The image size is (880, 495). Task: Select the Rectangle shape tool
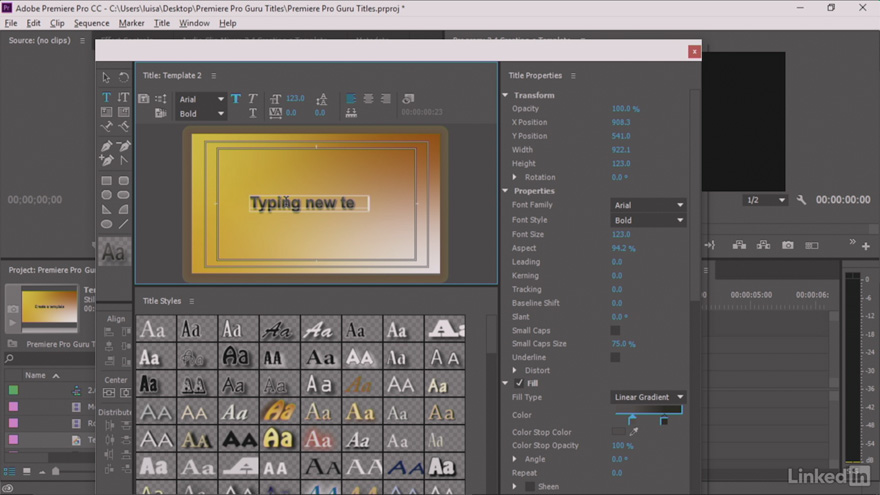(106, 181)
